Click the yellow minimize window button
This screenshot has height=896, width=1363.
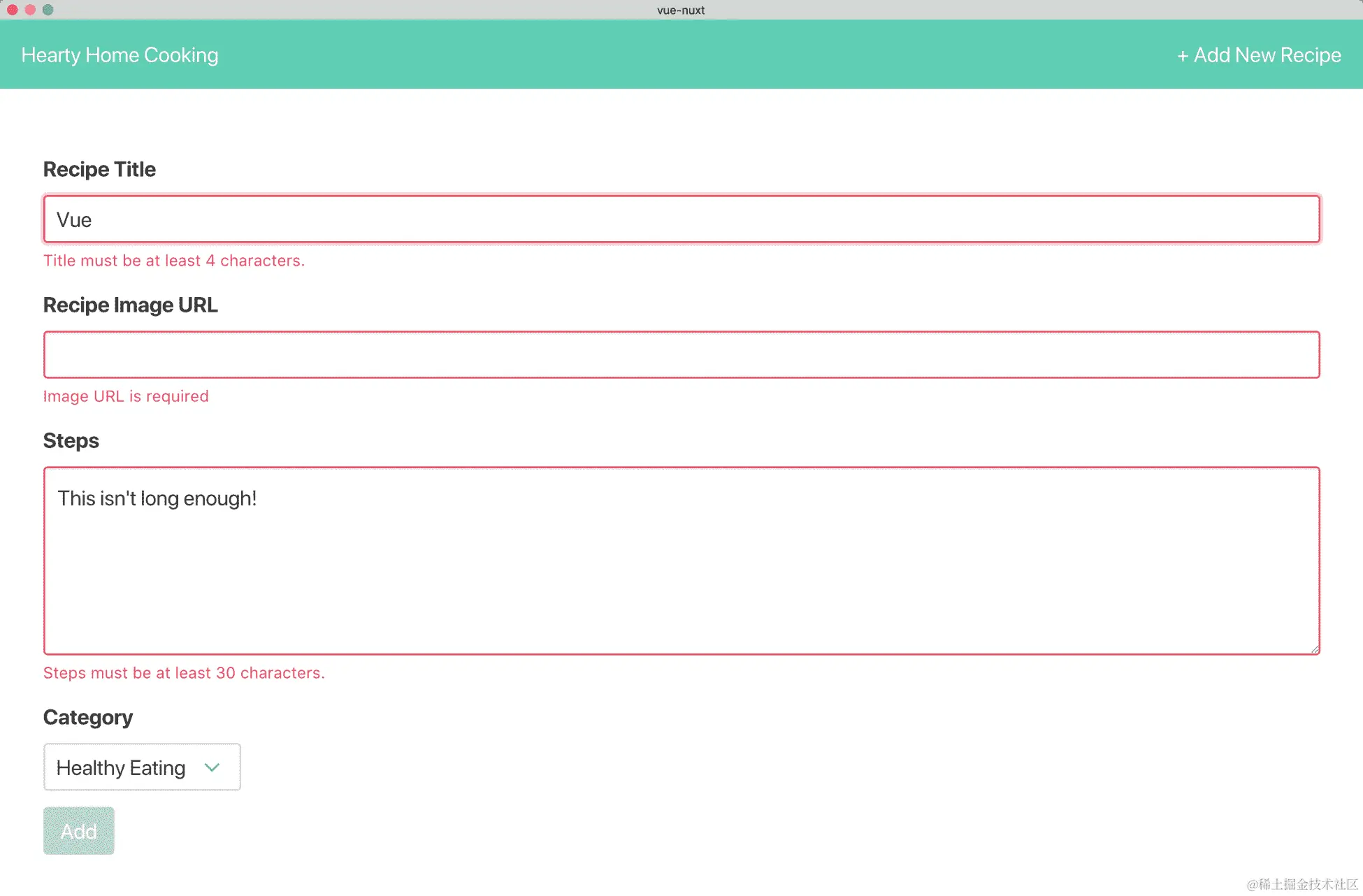coord(30,10)
